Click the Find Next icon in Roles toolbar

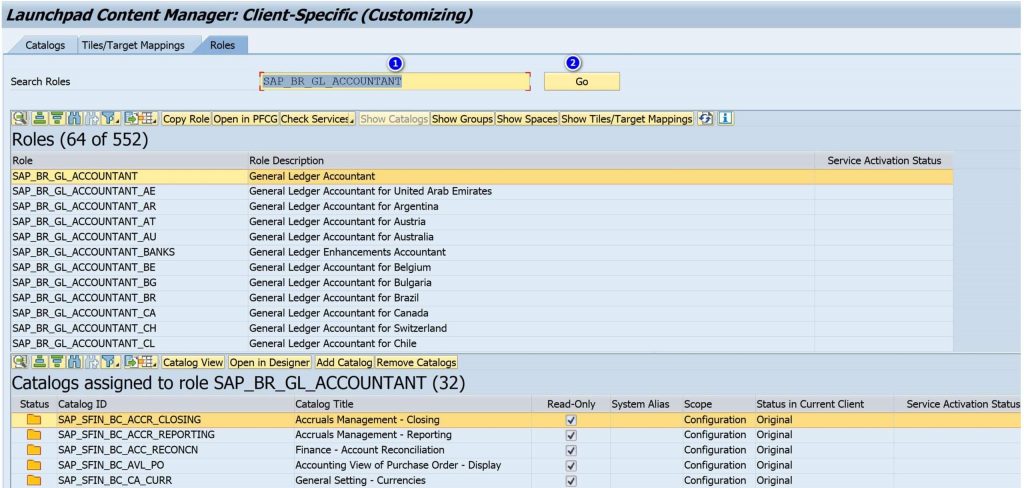91,119
